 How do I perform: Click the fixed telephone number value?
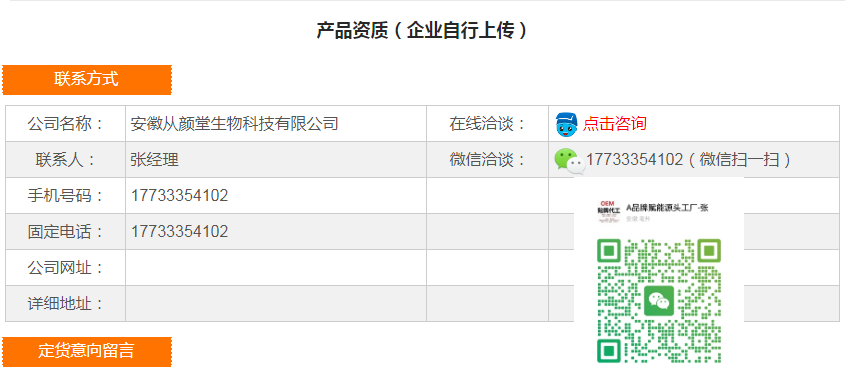[x=179, y=232]
